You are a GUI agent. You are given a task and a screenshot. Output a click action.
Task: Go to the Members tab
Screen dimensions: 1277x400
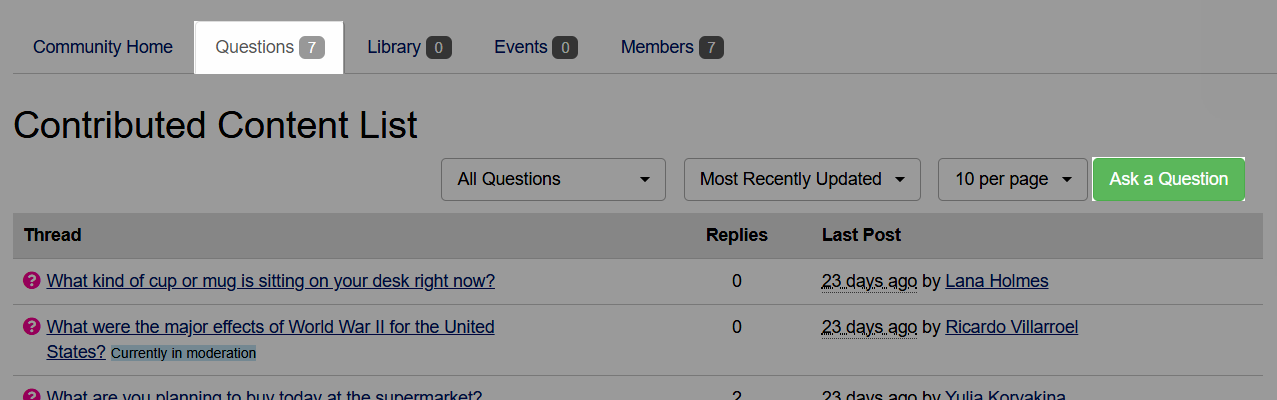point(672,47)
